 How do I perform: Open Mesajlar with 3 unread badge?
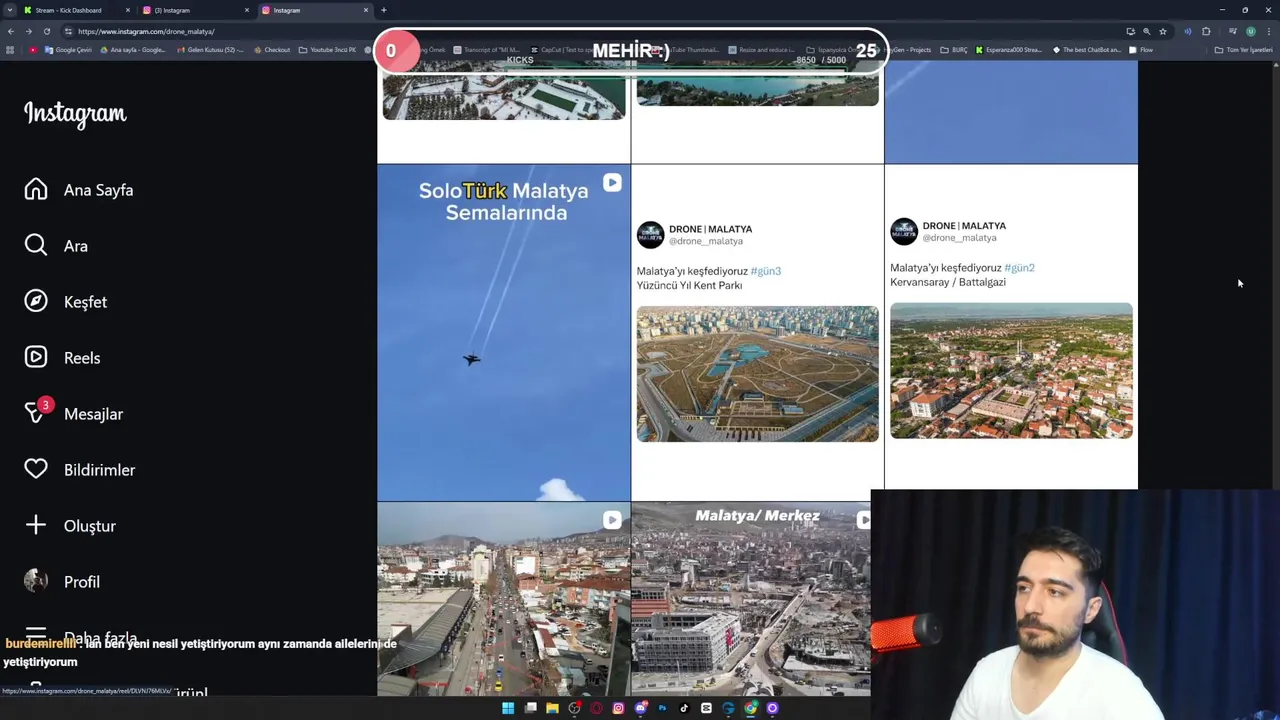tap(37, 412)
